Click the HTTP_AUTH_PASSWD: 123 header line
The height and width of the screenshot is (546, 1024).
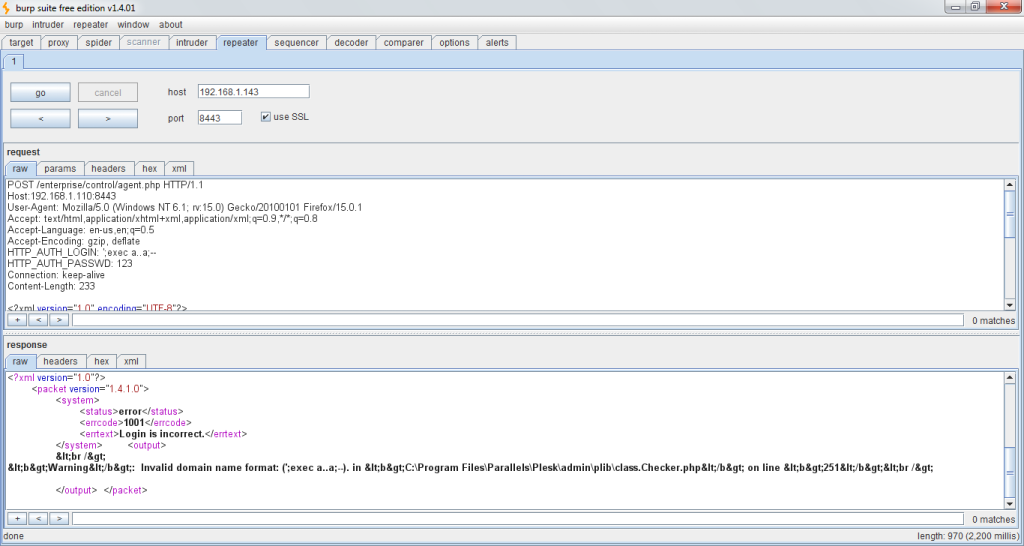(70, 264)
